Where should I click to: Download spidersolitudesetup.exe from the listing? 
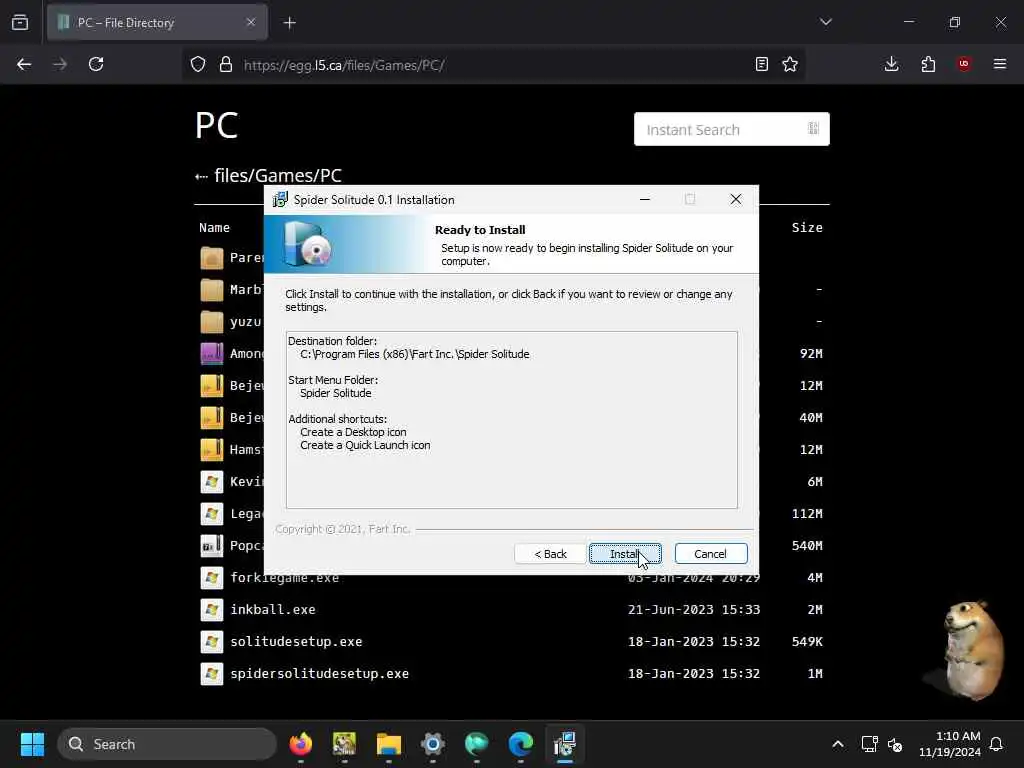click(319, 673)
